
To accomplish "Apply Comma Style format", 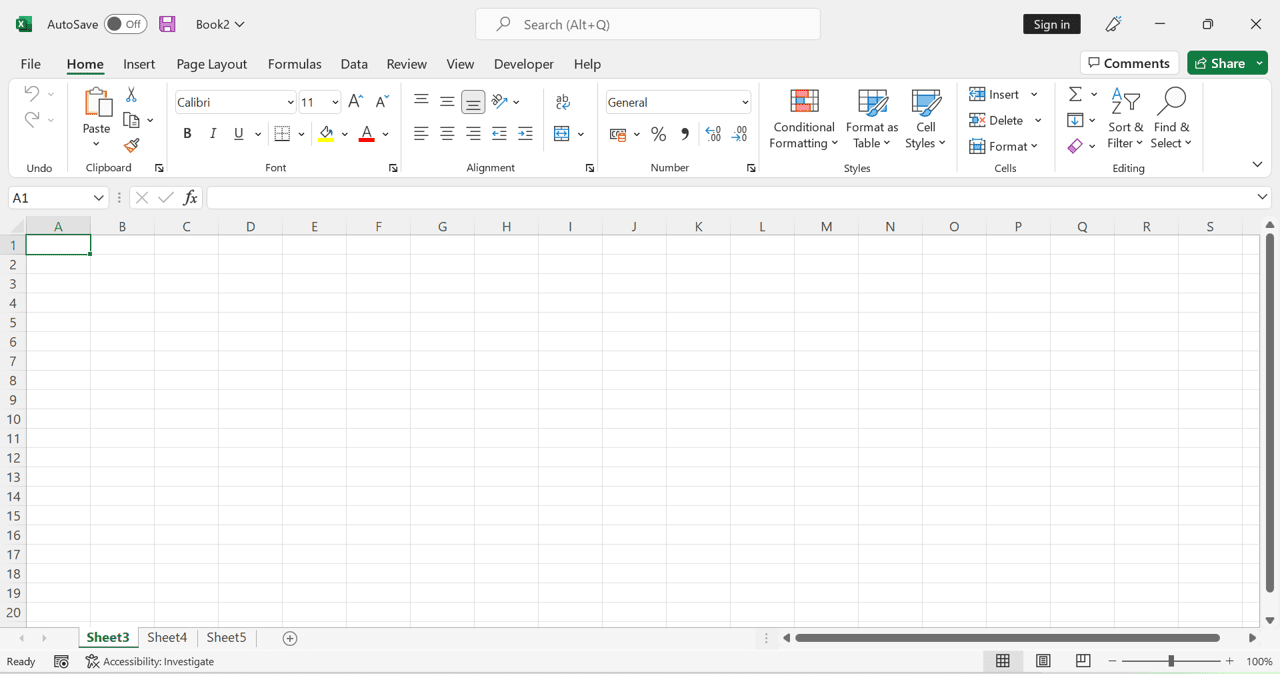I will click(685, 134).
